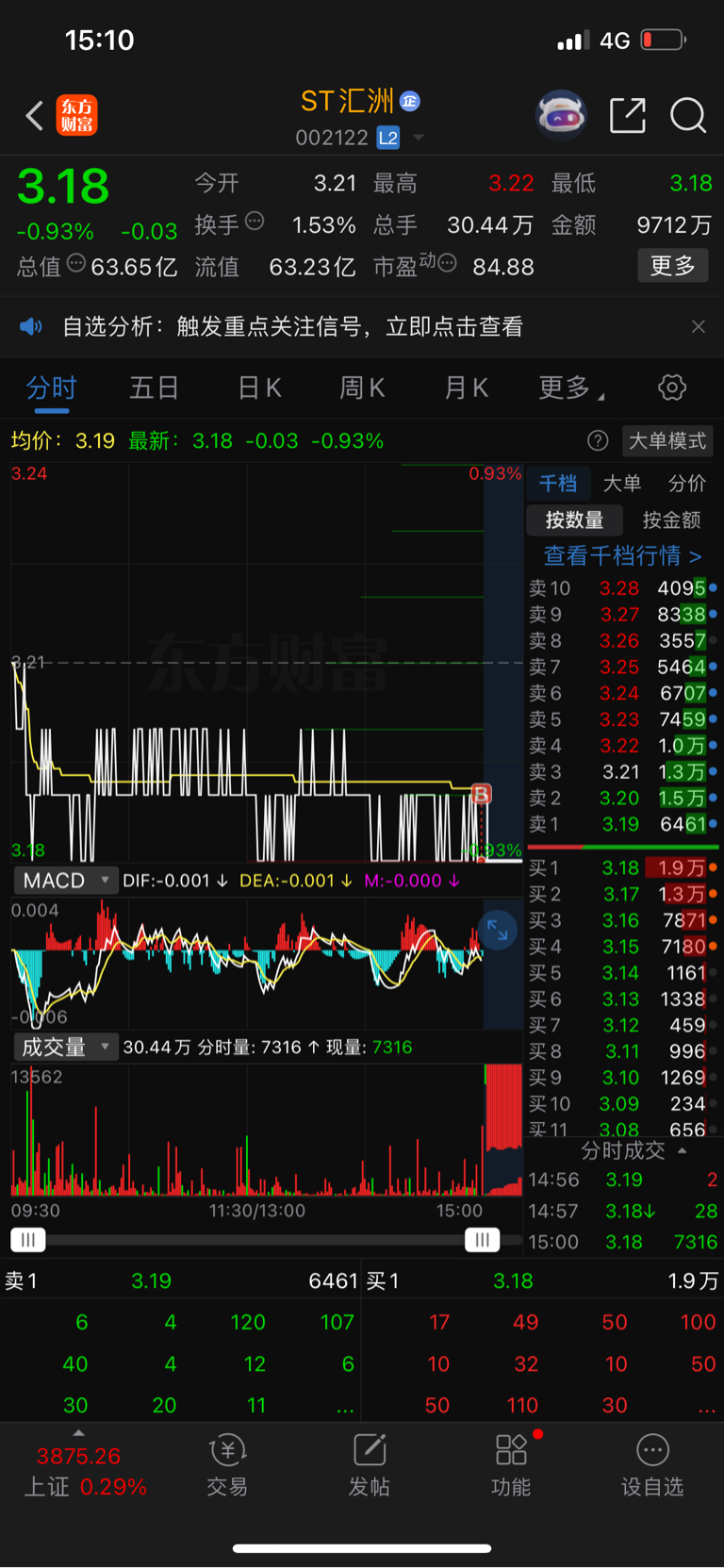724x1568 pixels.
Task: Tap the 15:10 status bar clock
Action: point(99,40)
